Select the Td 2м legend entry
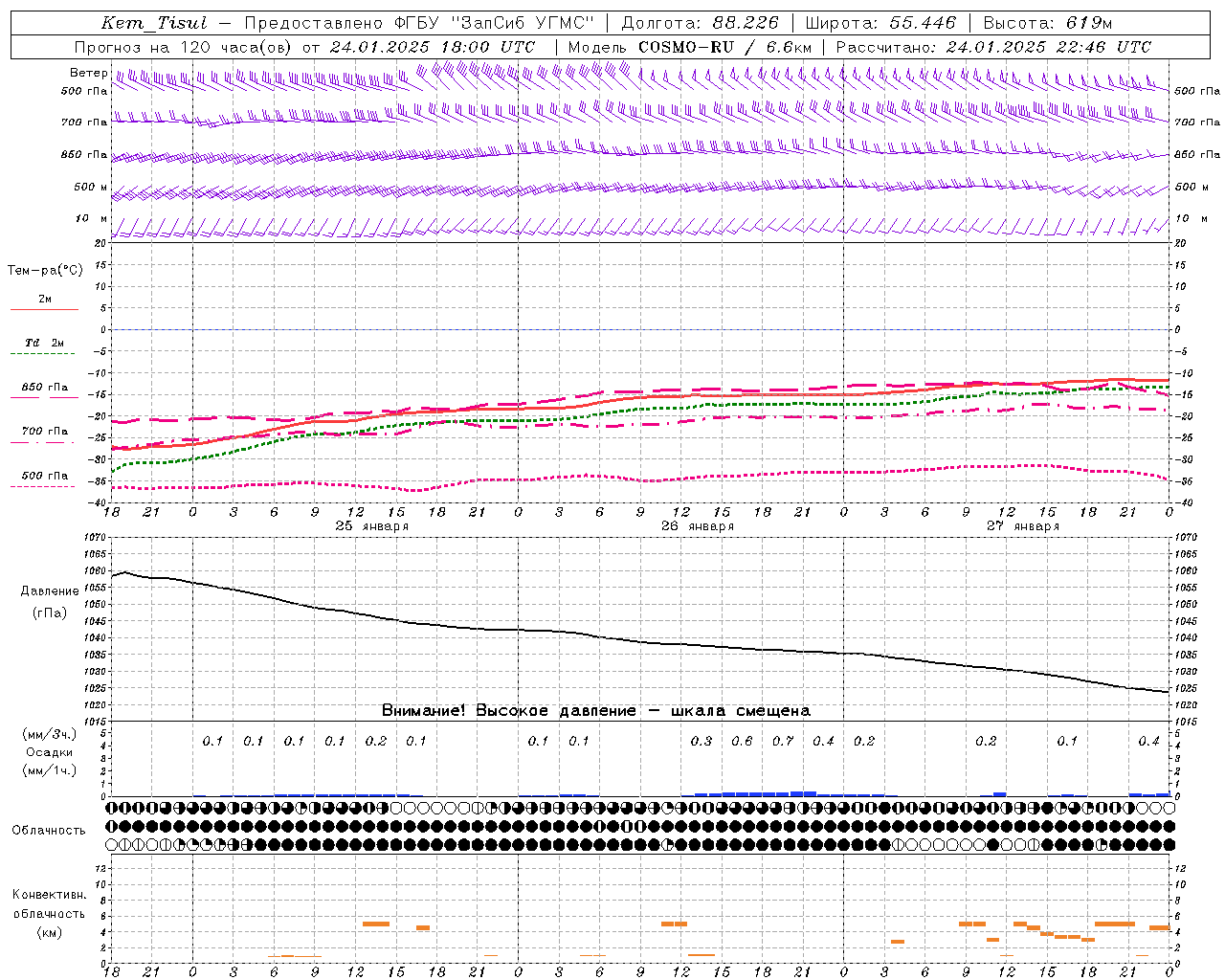Image resolution: width=1225 pixels, height=980 pixels. pyautogui.click(x=45, y=343)
